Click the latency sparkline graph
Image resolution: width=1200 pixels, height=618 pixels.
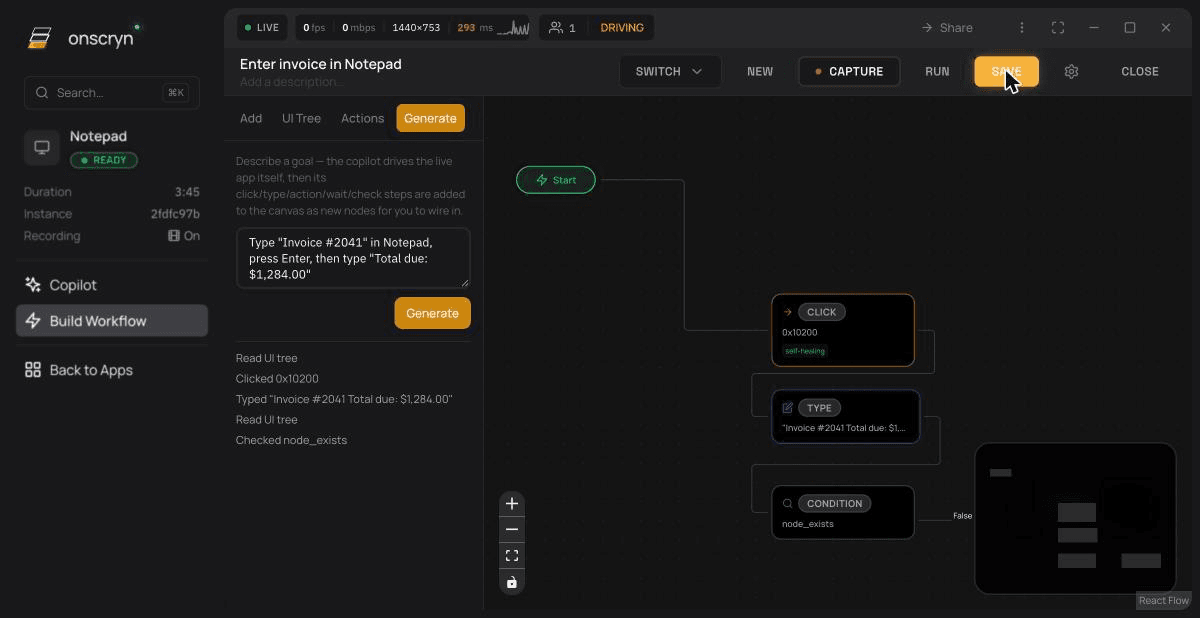click(x=513, y=28)
